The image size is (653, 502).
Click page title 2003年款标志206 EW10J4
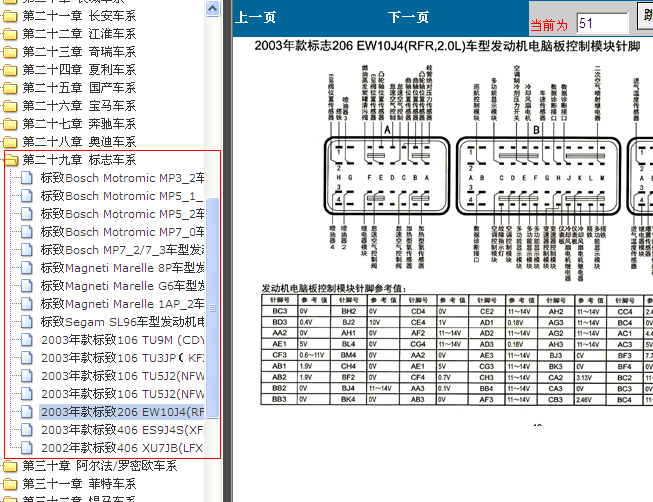[x=447, y=46]
